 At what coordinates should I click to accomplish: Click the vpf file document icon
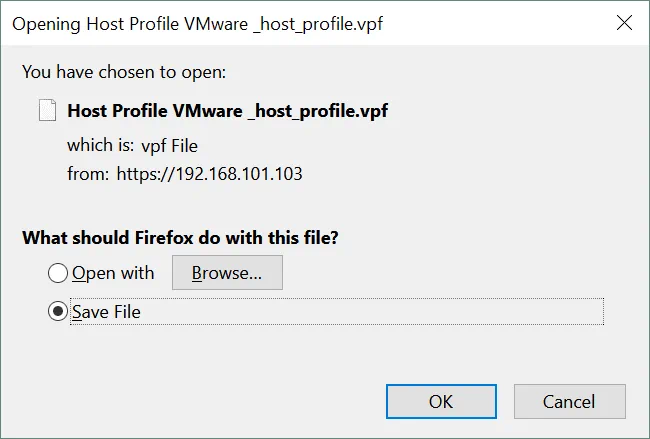[x=47, y=110]
